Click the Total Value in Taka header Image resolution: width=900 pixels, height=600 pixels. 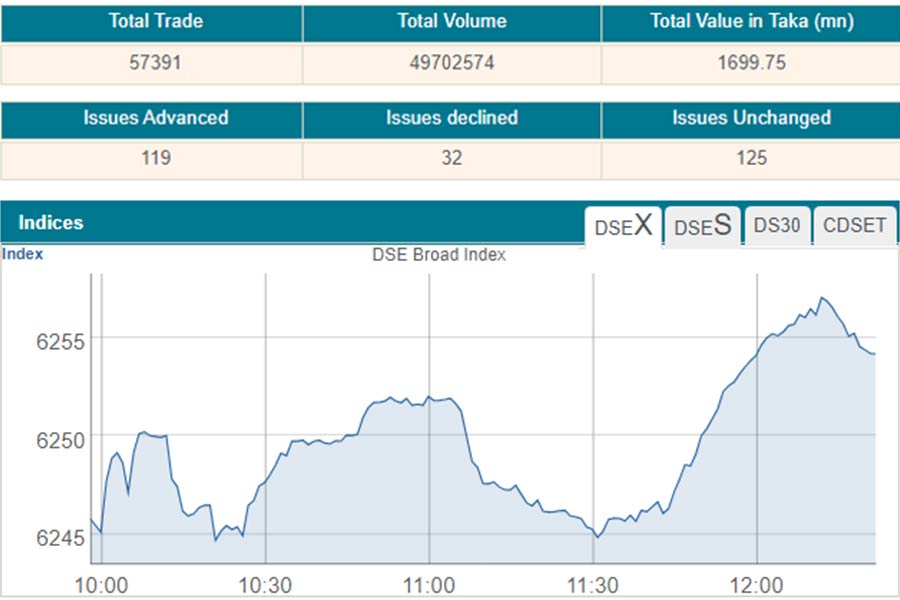[x=751, y=21]
